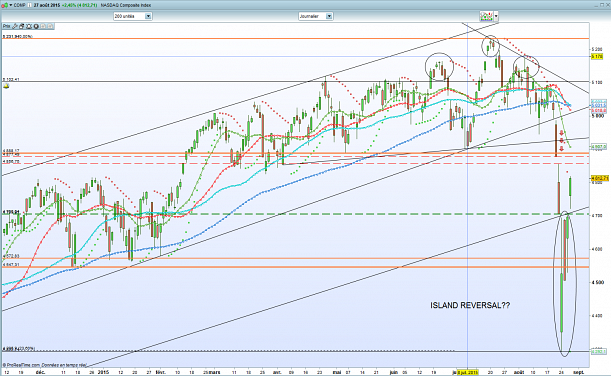611x376 pixels.
Task: Click the yellow alert bell under 5 102.41
Action: pyautogui.click(x=6, y=86)
